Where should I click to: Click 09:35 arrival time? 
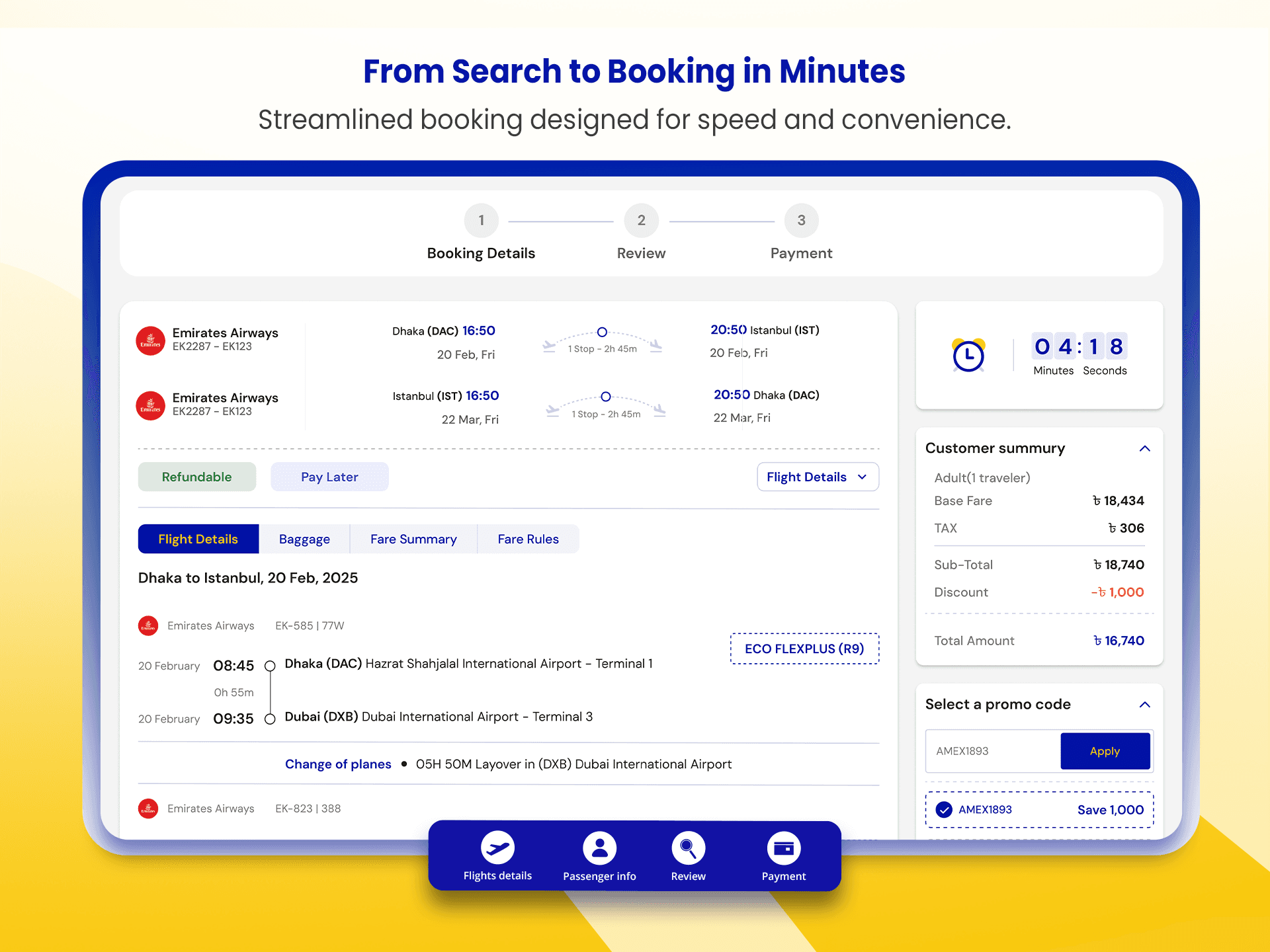[x=233, y=719]
